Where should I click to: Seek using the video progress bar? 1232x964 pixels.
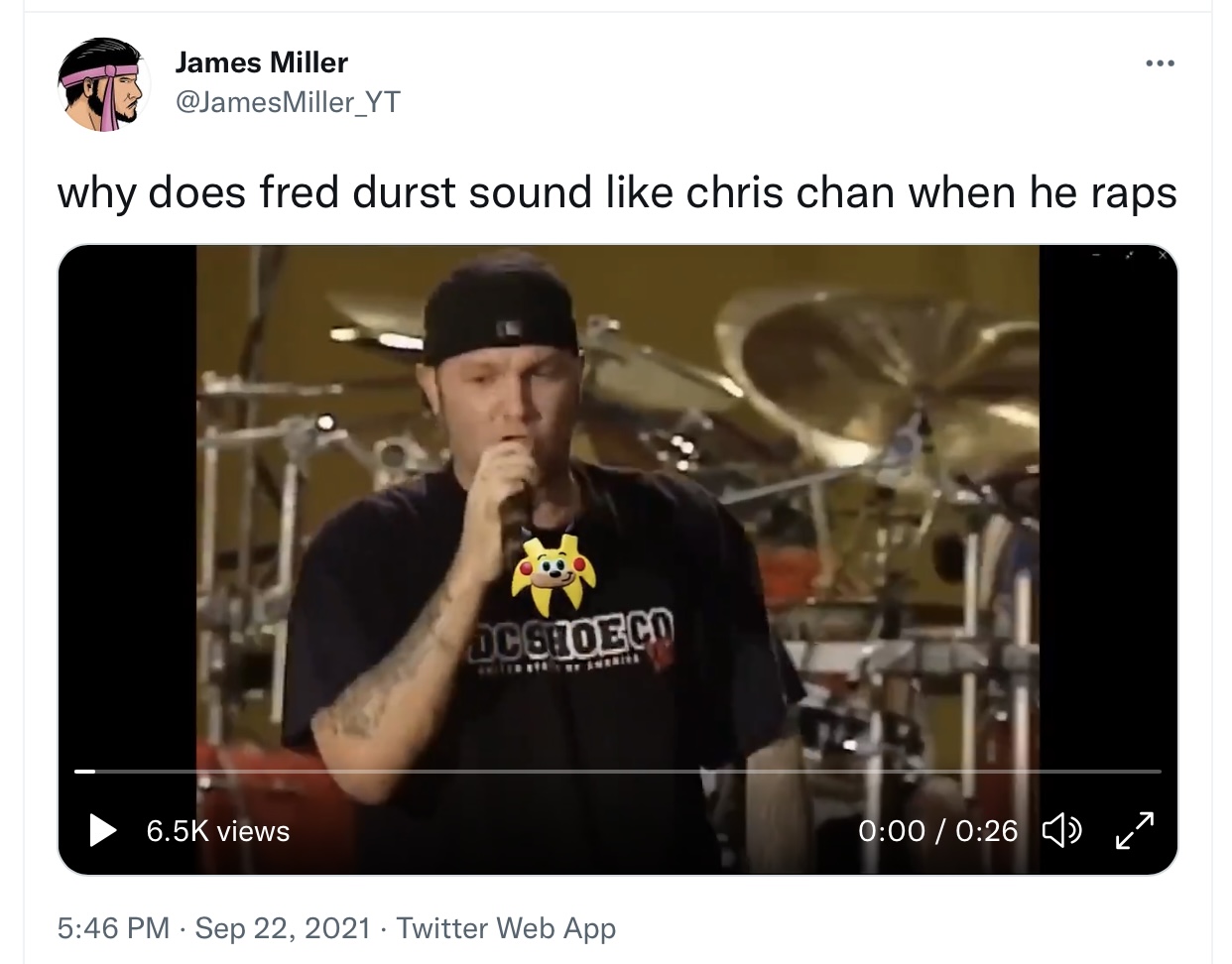pos(617,771)
